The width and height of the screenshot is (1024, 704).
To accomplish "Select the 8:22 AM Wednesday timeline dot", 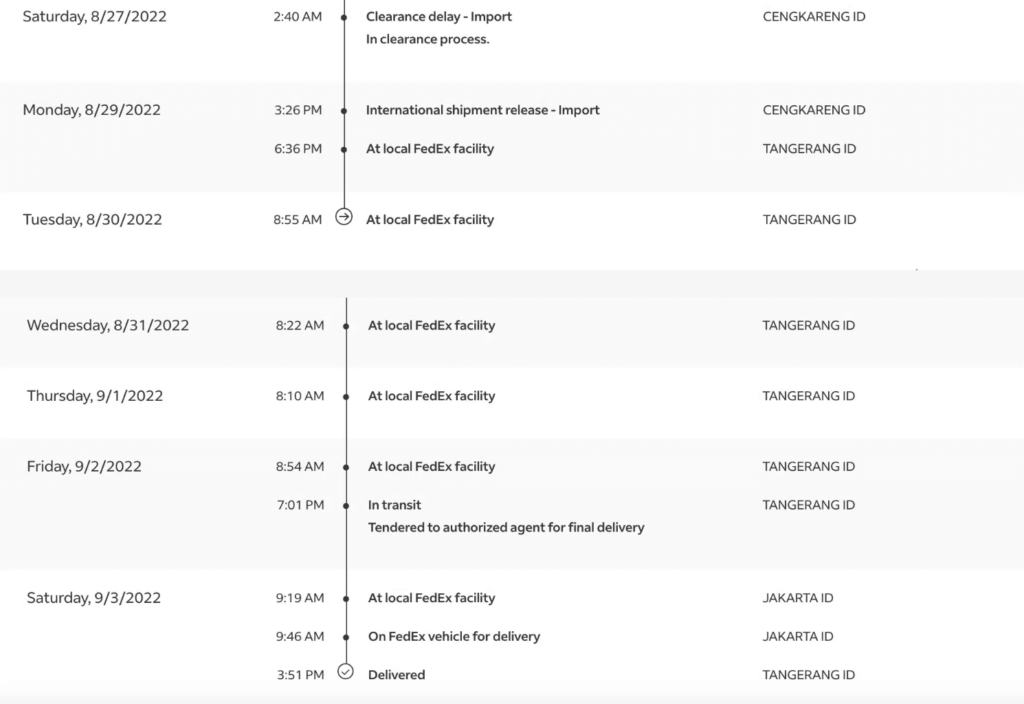I will [346, 326].
